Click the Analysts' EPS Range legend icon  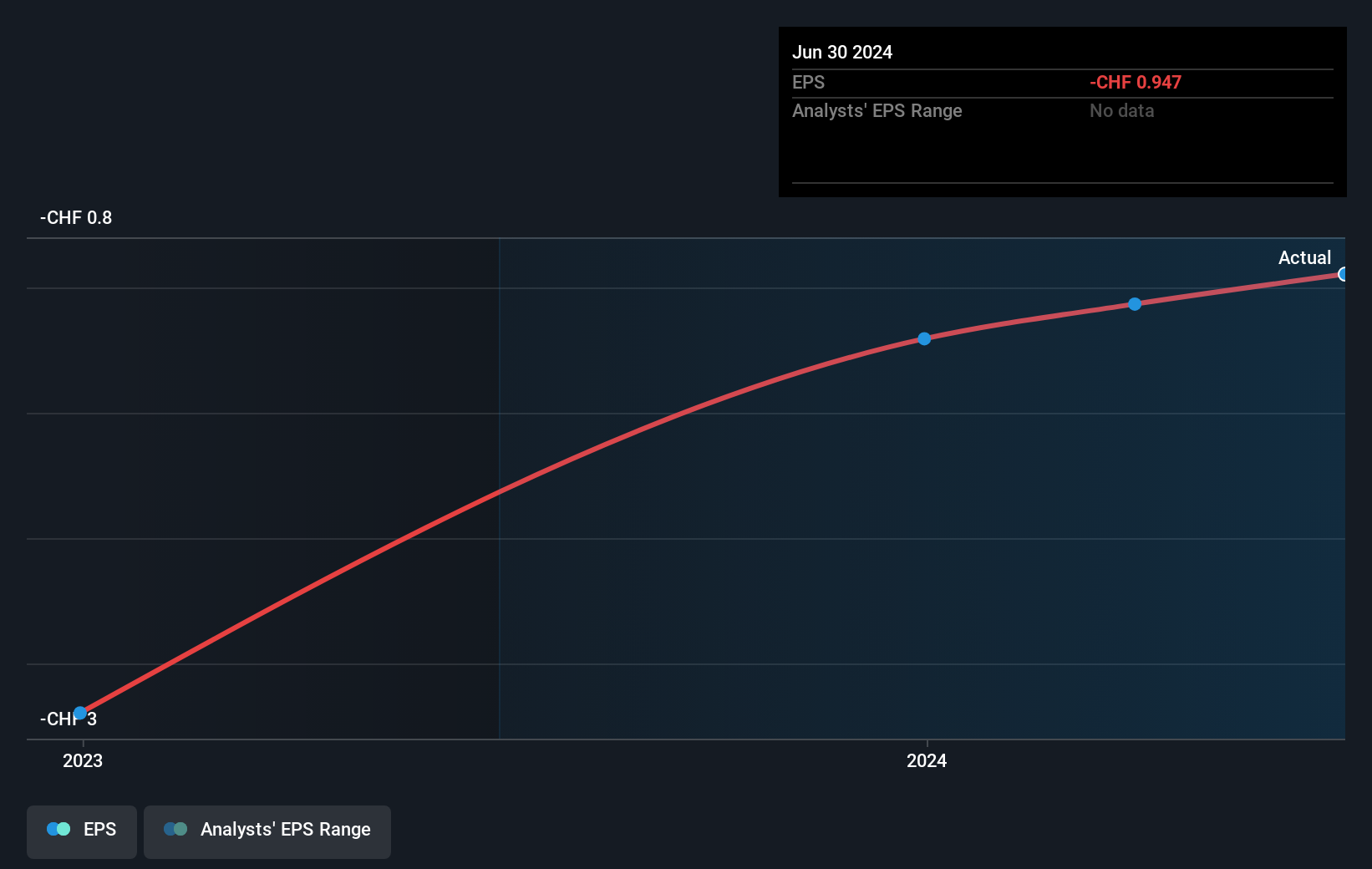point(175,829)
